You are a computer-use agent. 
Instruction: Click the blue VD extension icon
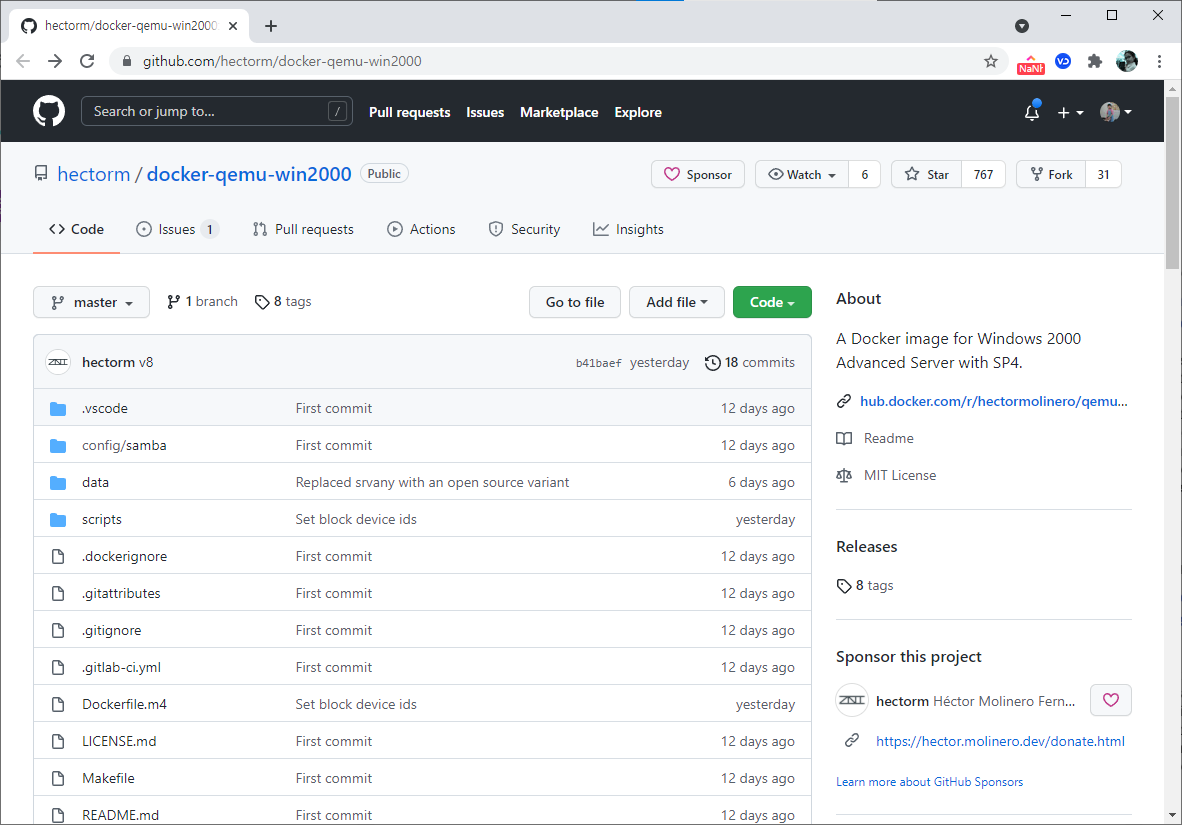1063,61
